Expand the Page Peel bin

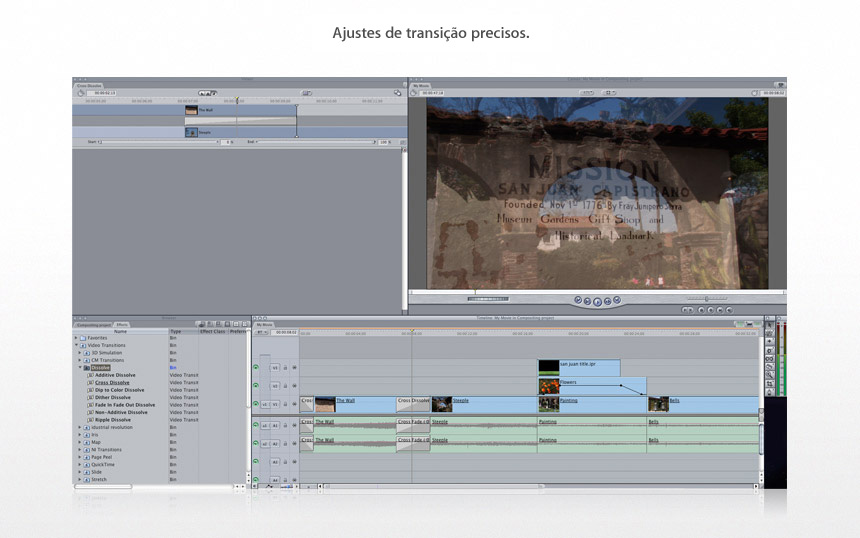79,457
